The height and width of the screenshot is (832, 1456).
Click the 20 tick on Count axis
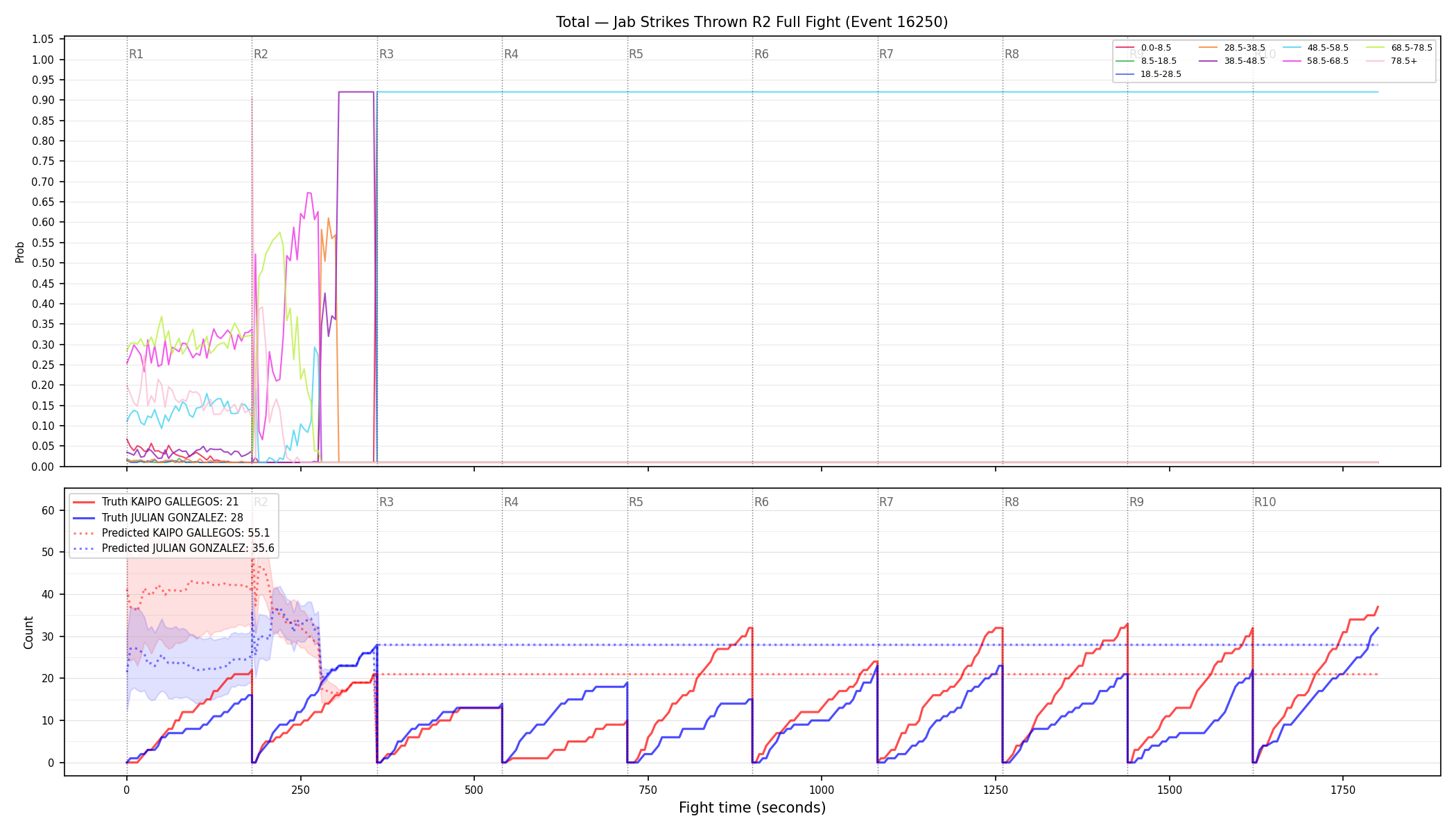48,678
